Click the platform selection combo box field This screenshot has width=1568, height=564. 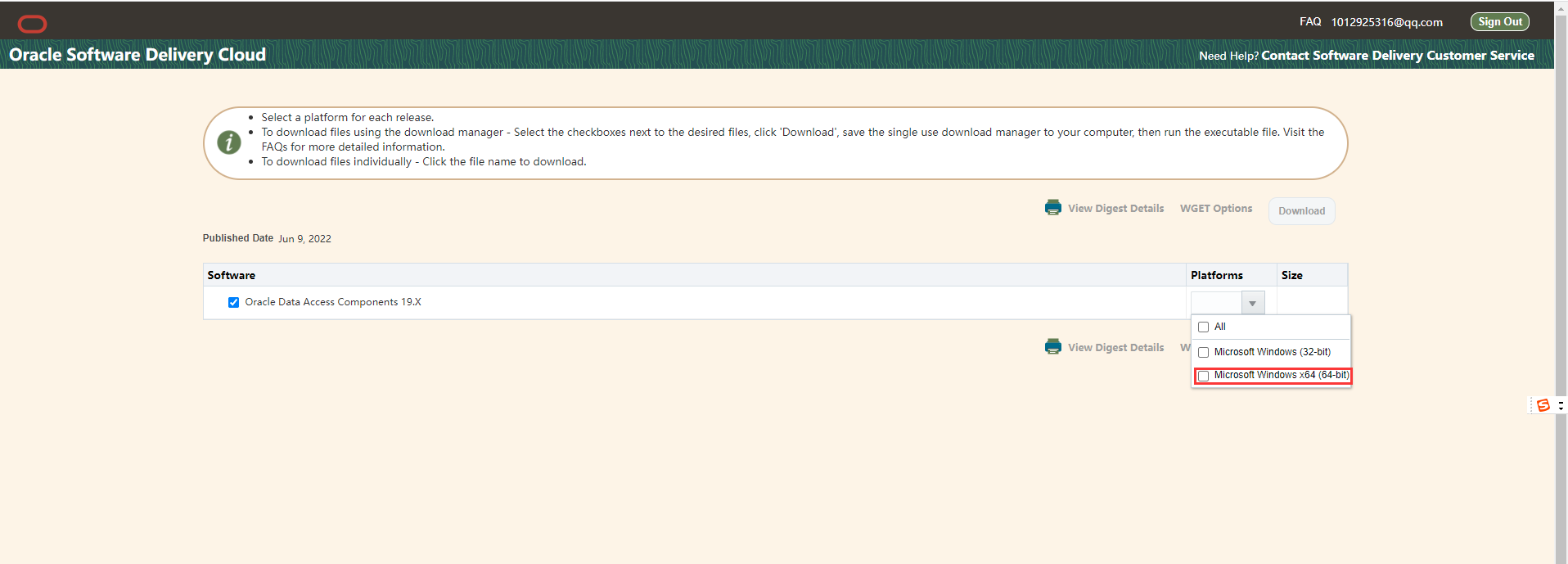[1216, 303]
